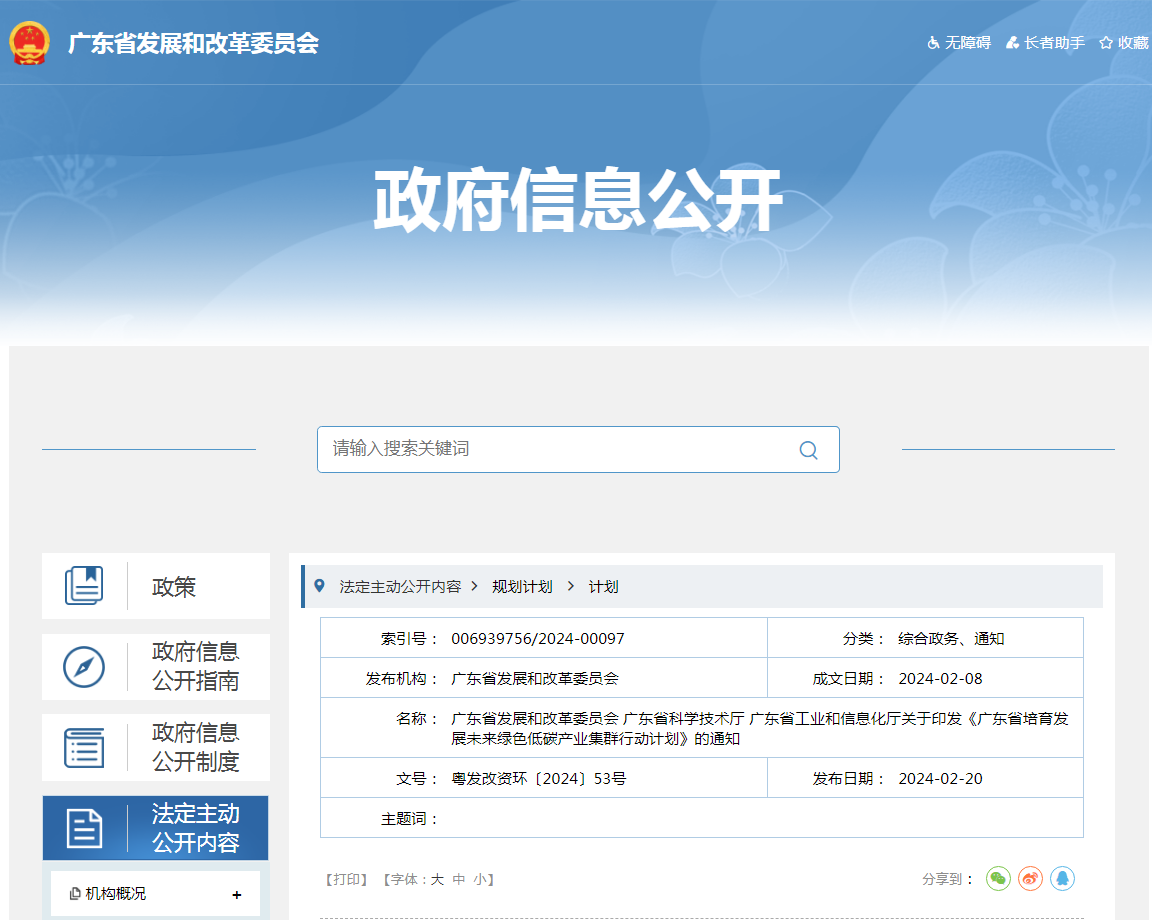Click 收藏 to bookmark the page
This screenshot has width=1152, height=920.
[x=1124, y=43]
